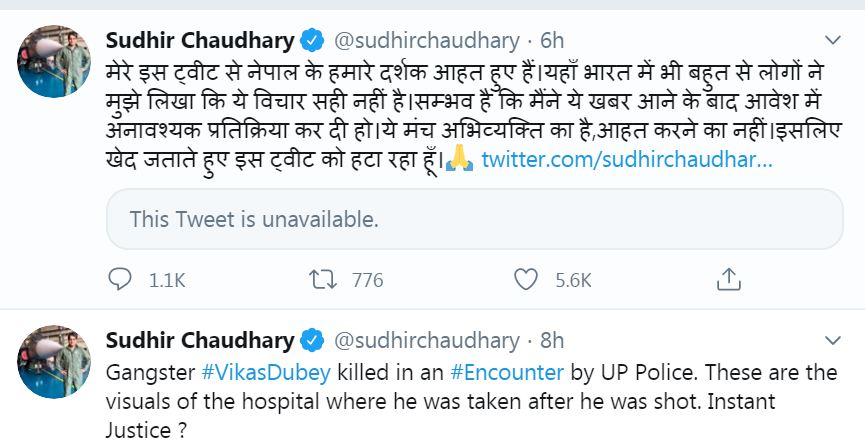Click the Sudhir Chaudhary name on the second tweet
The image size is (865, 440).
click(200, 339)
